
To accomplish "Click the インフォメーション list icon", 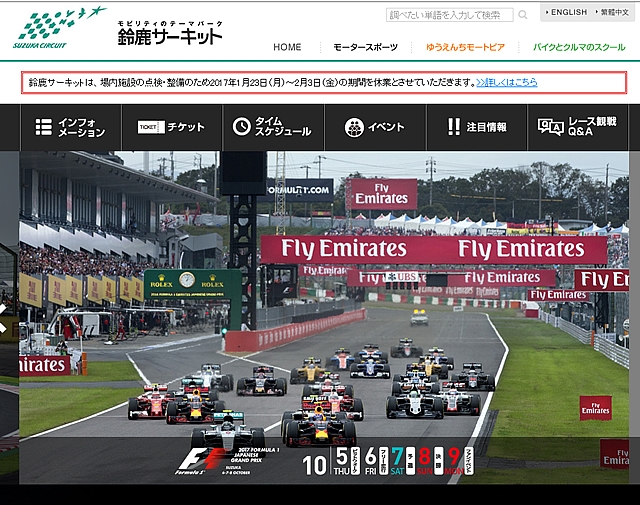I will (44, 127).
